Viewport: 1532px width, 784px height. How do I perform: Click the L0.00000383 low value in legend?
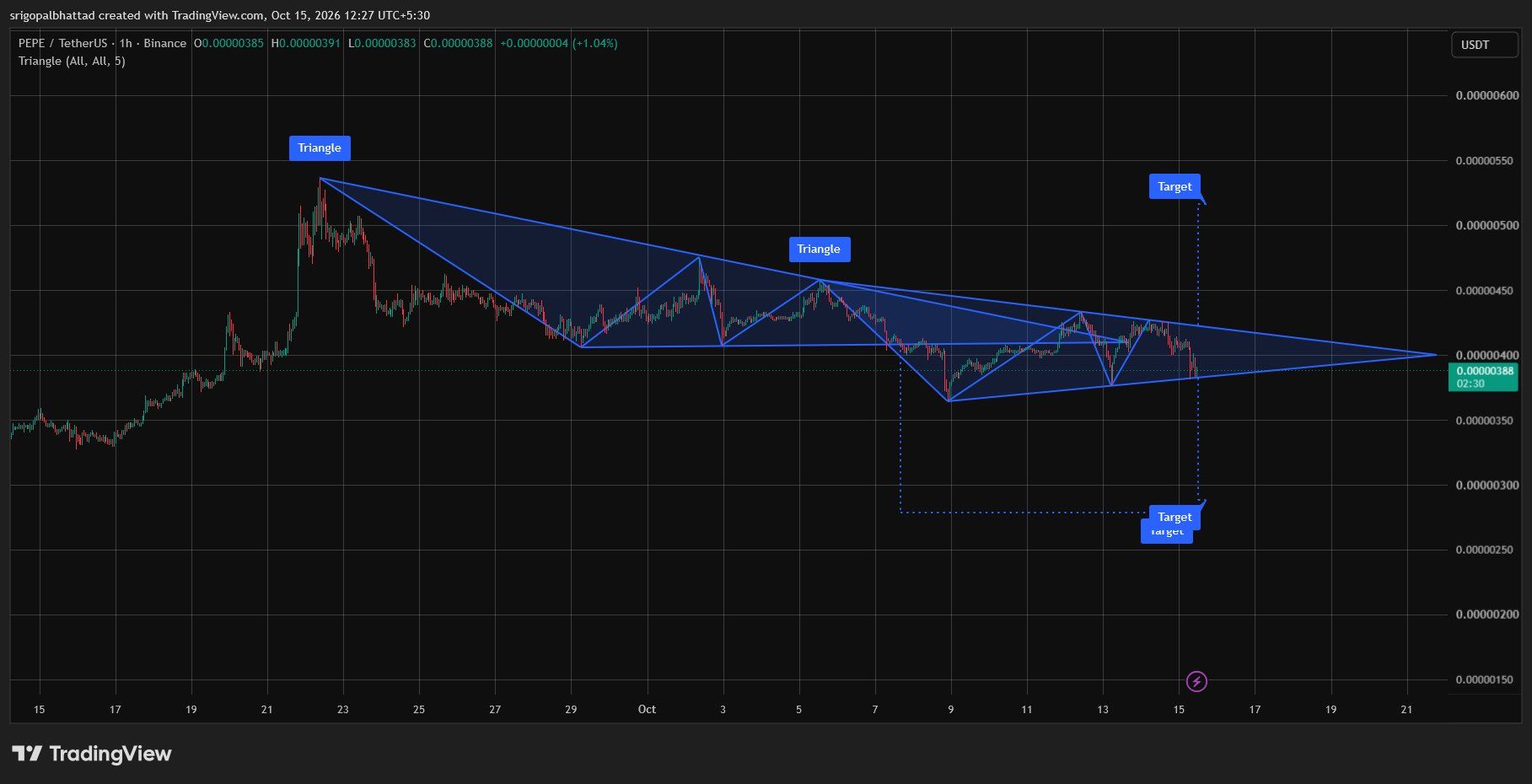click(382, 43)
